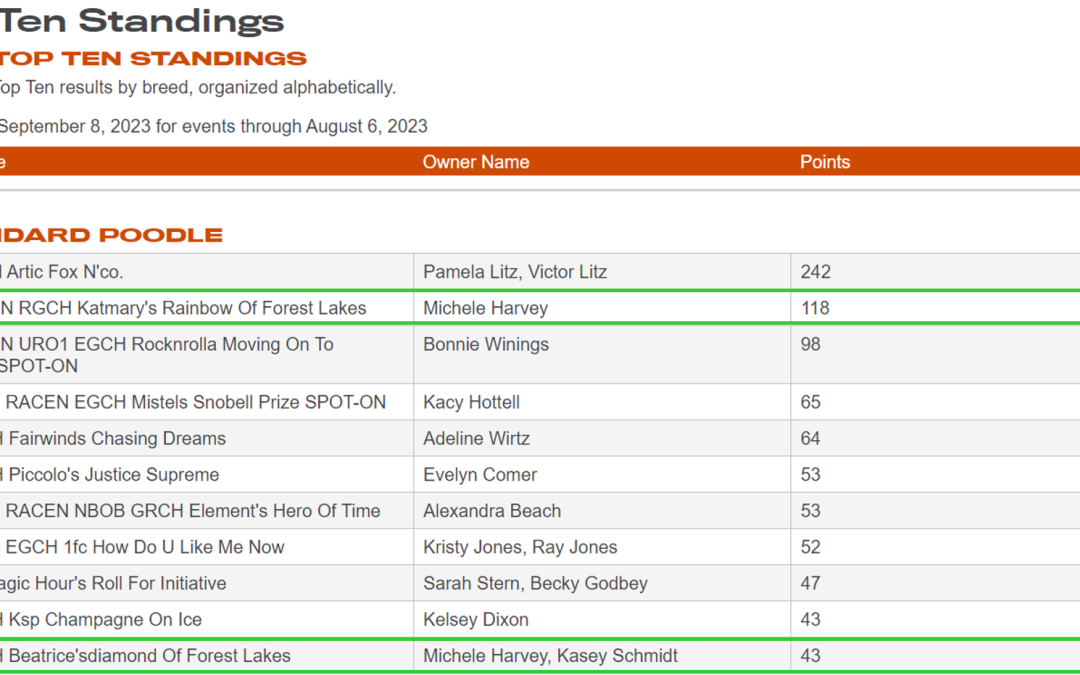
Task: Select Michele Harvey, Kasey Schmidt owner cell
Action: (x=550, y=656)
